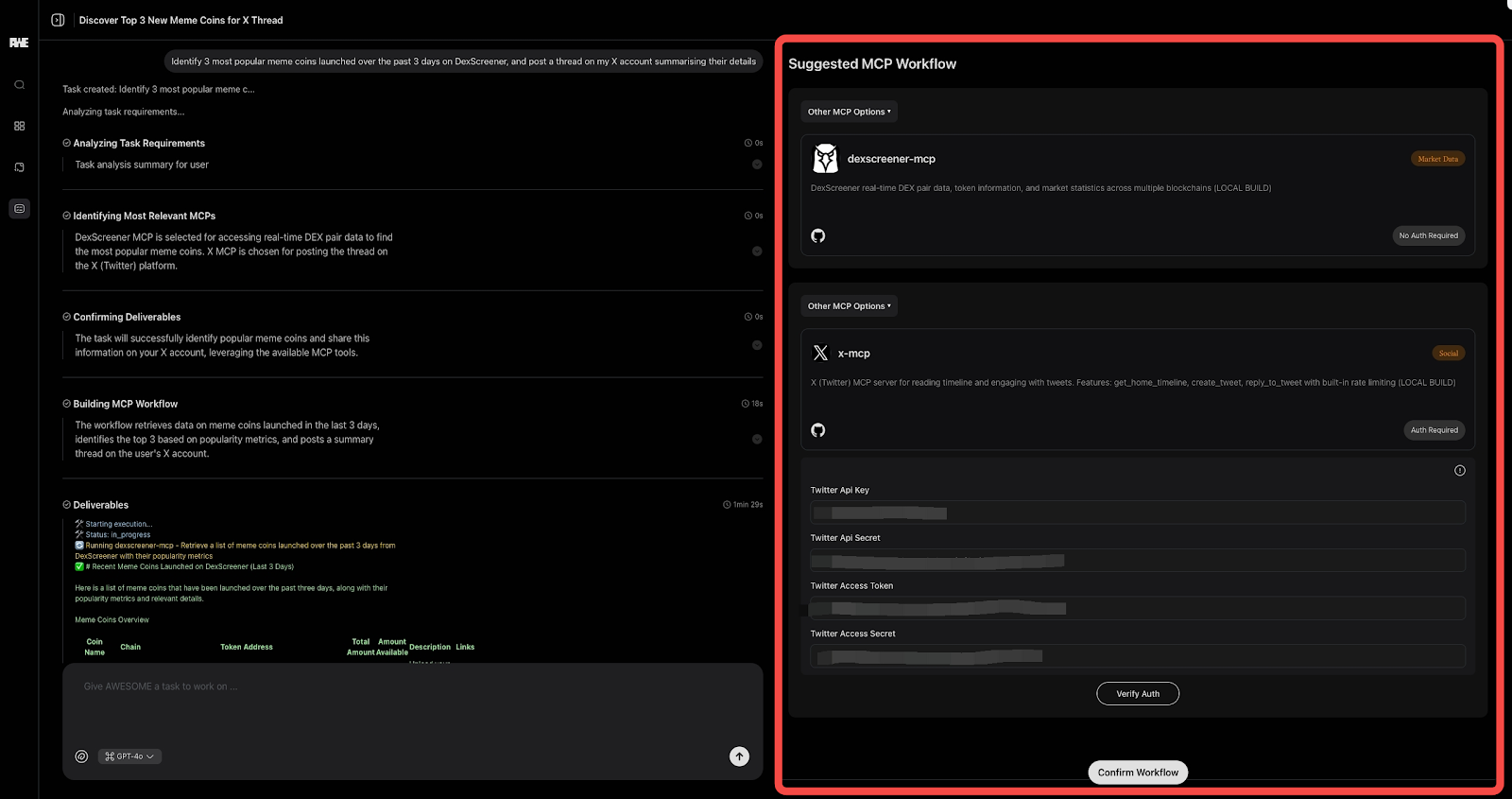Image resolution: width=1512 pixels, height=799 pixels.
Task: Click the Description column header
Action: (x=430, y=648)
